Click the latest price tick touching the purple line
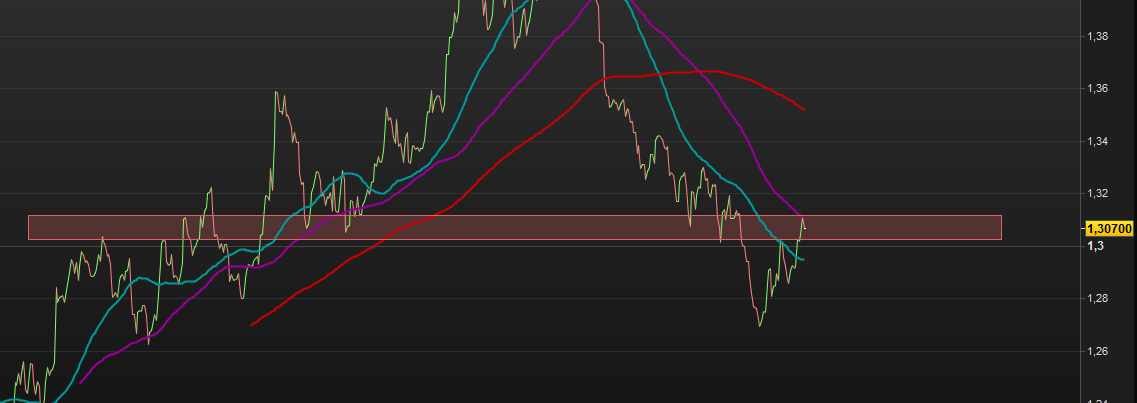 [x=803, y=217]
